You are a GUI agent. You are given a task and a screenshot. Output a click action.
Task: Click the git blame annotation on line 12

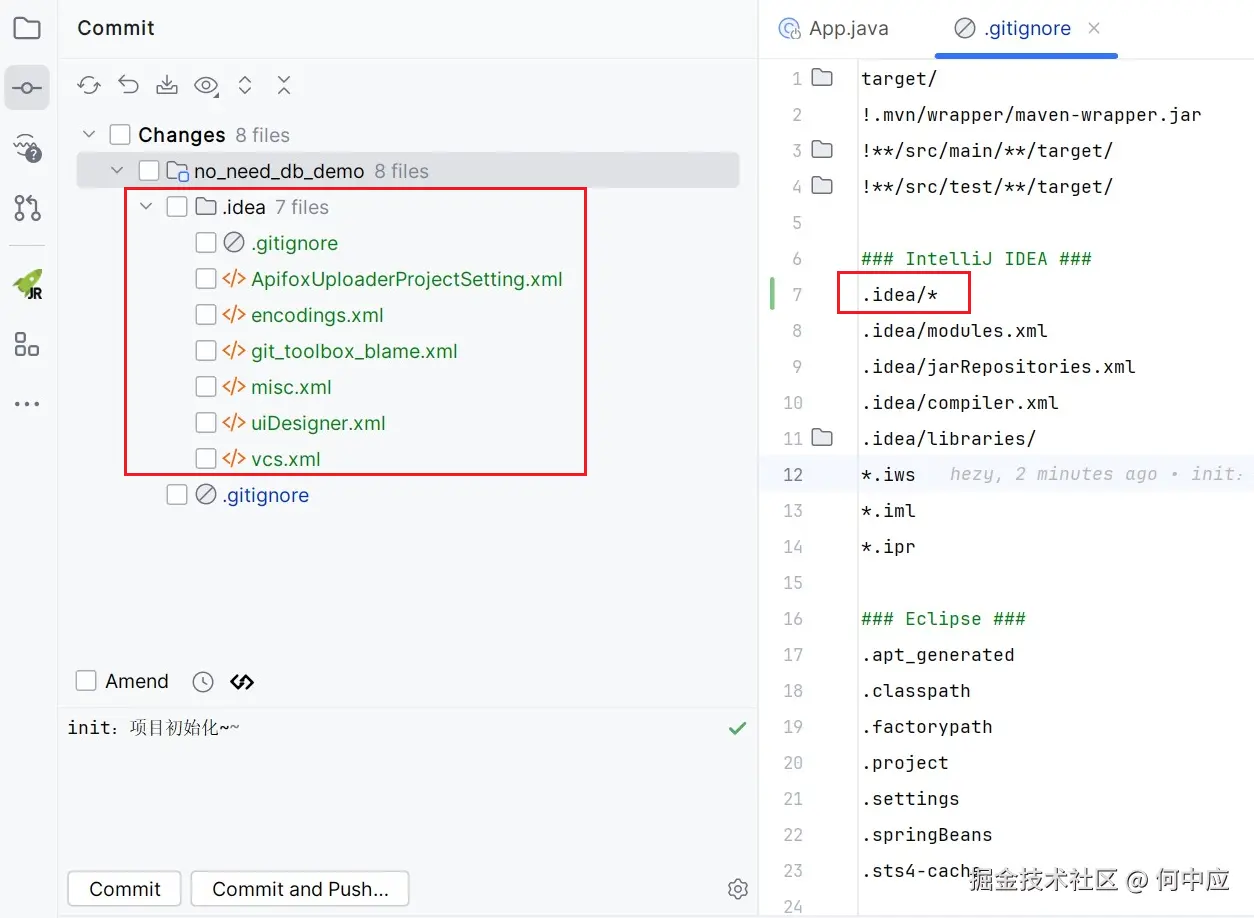coord(1096,474)
